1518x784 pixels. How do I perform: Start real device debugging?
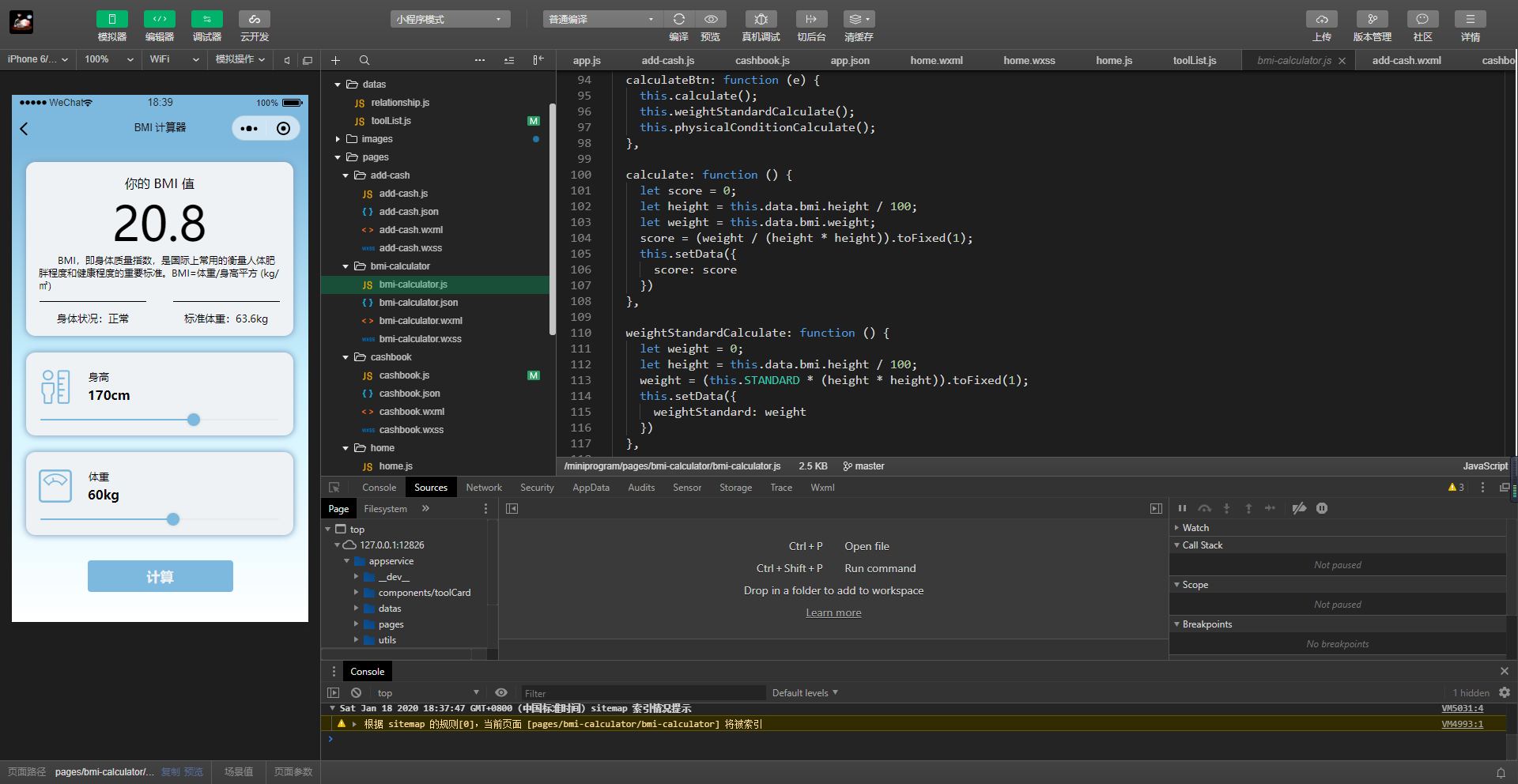coord(761,19)
